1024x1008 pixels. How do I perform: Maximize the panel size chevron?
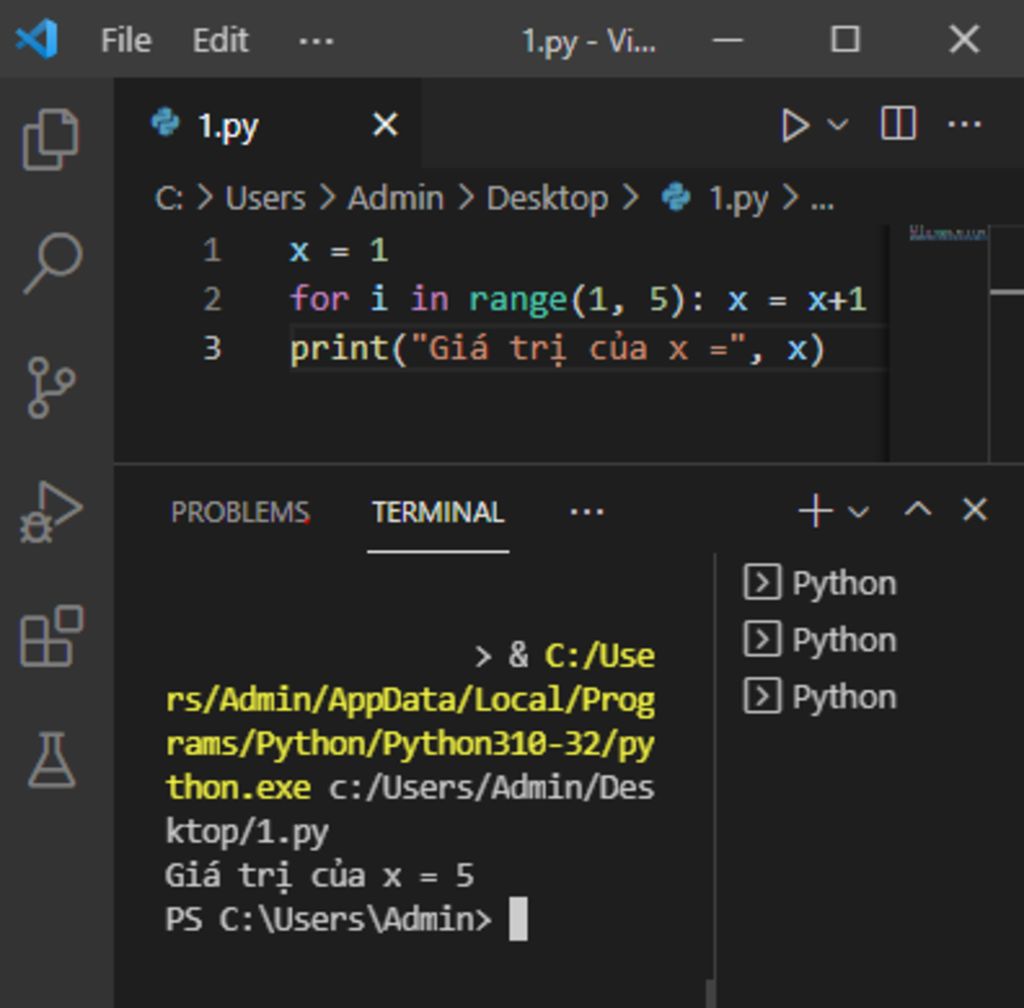tap(918, 509)
